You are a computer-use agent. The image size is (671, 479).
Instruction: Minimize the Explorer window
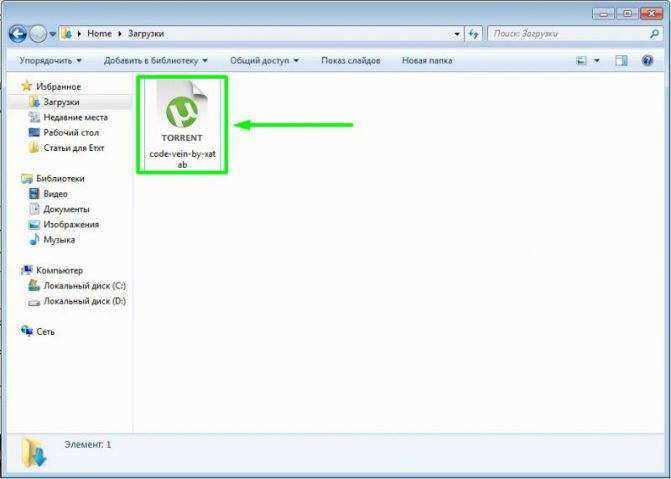coord(601,14)
